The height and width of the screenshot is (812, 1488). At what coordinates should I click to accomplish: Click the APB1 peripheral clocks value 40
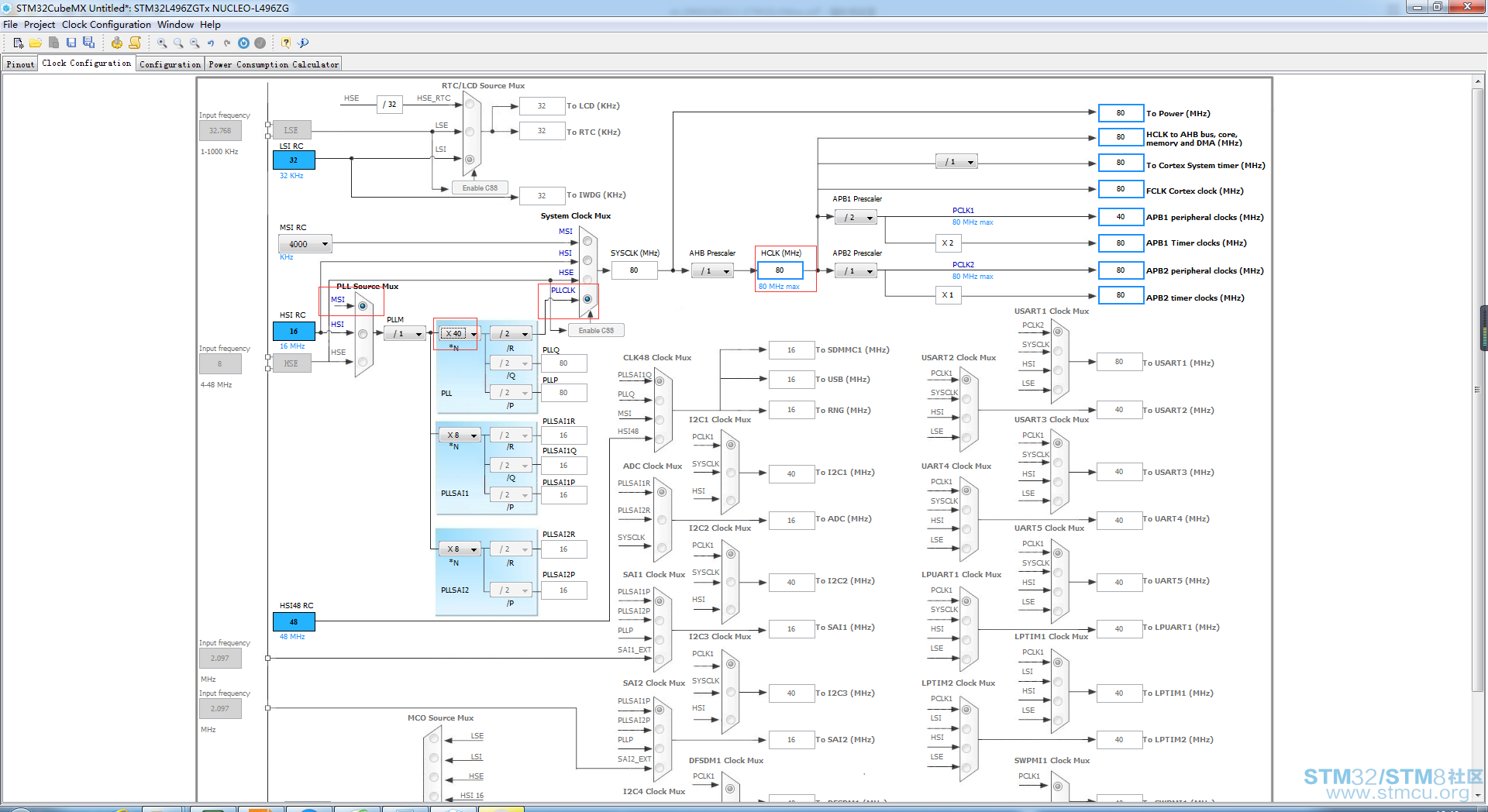[x=1121, y=217]
